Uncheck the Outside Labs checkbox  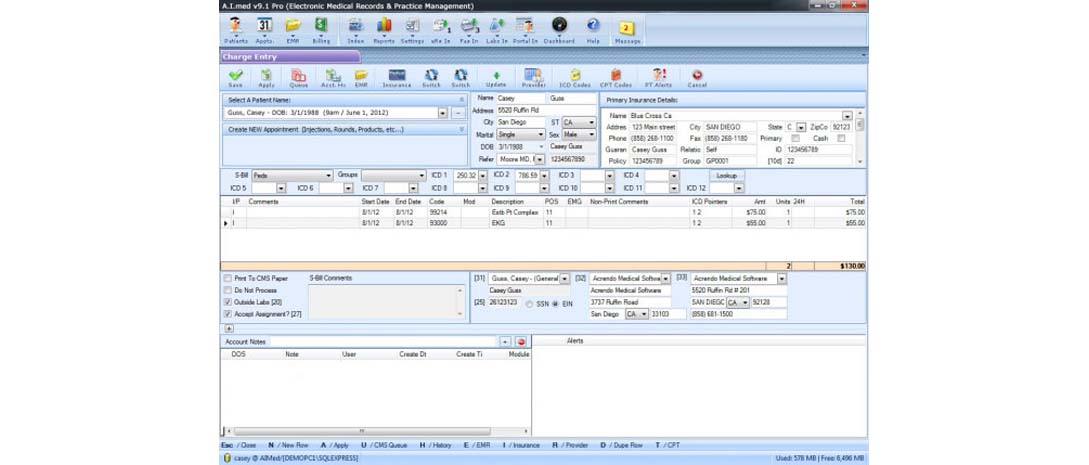(228, 302)
